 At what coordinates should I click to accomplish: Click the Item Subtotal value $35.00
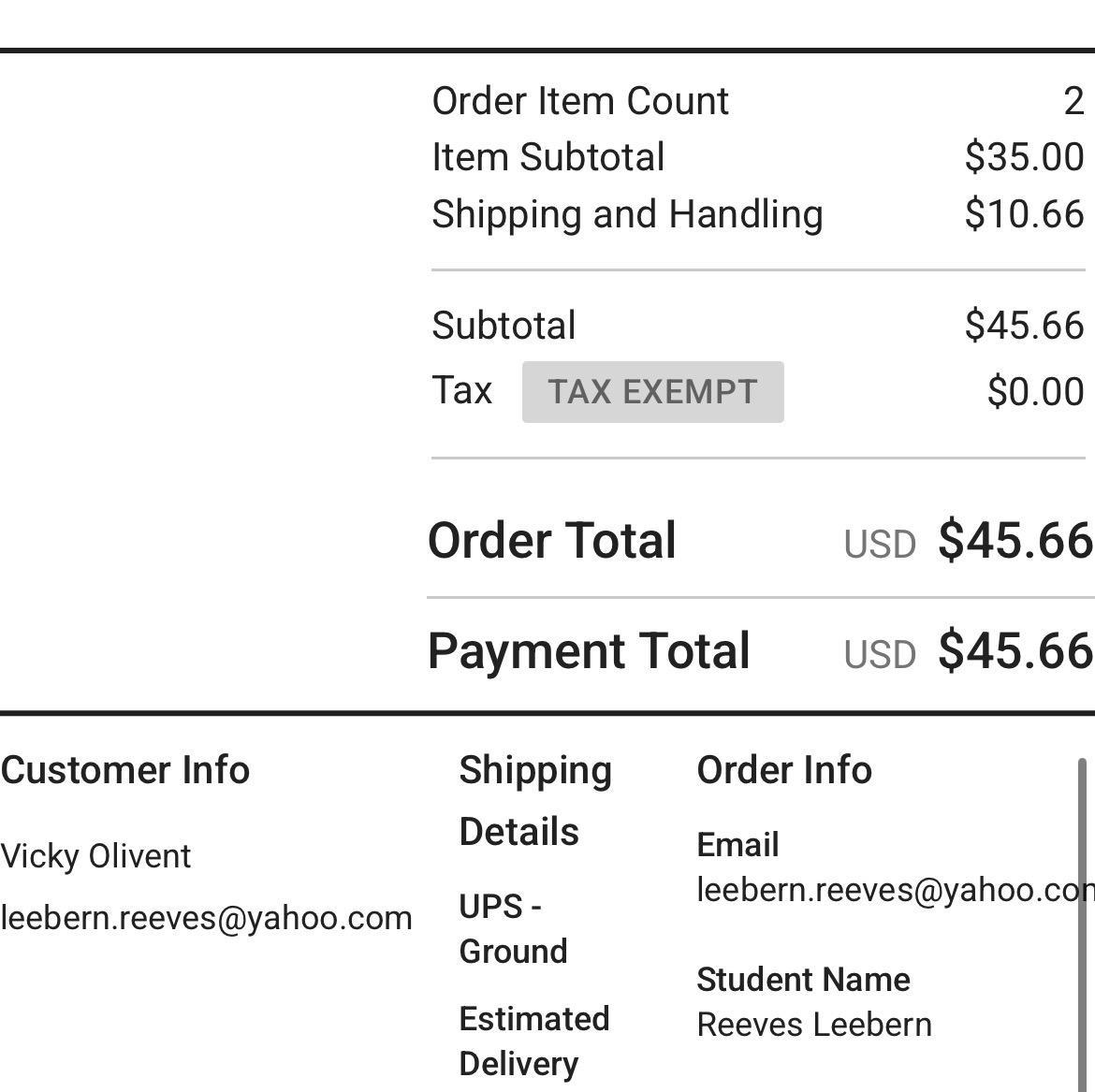1024,157
